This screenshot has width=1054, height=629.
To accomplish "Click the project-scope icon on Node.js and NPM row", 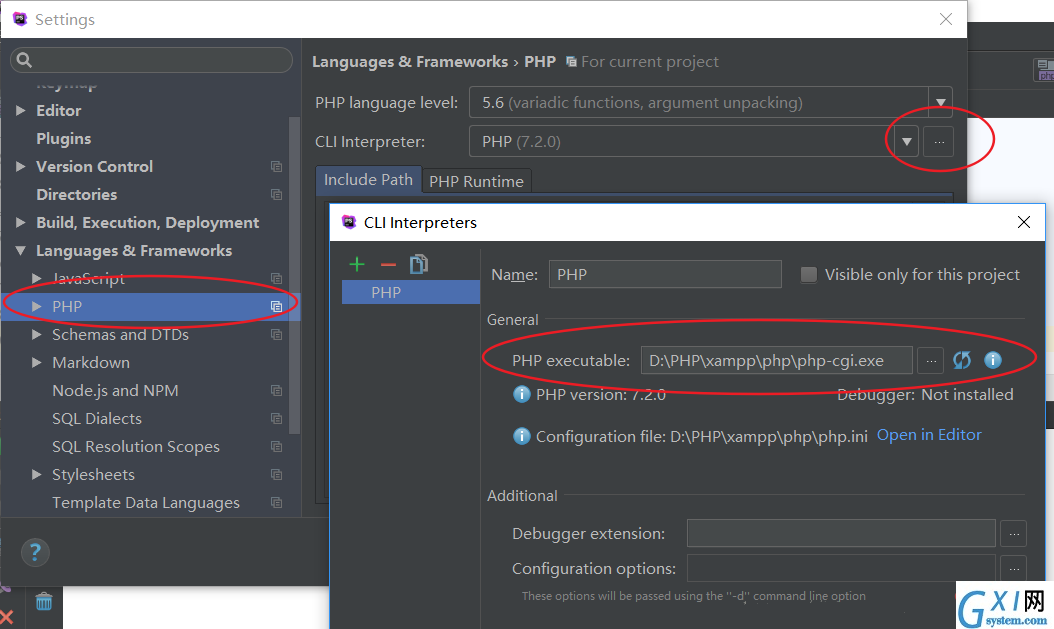I will click(x=276, y=390).
